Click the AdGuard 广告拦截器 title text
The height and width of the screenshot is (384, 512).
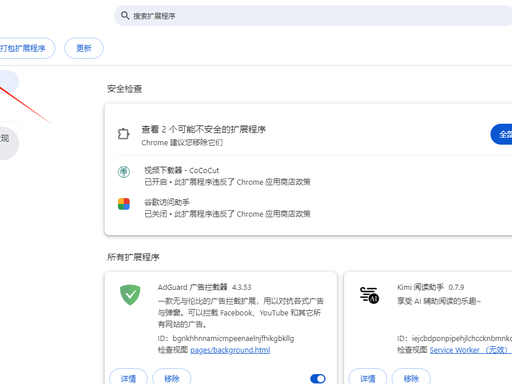pos(192,287)
